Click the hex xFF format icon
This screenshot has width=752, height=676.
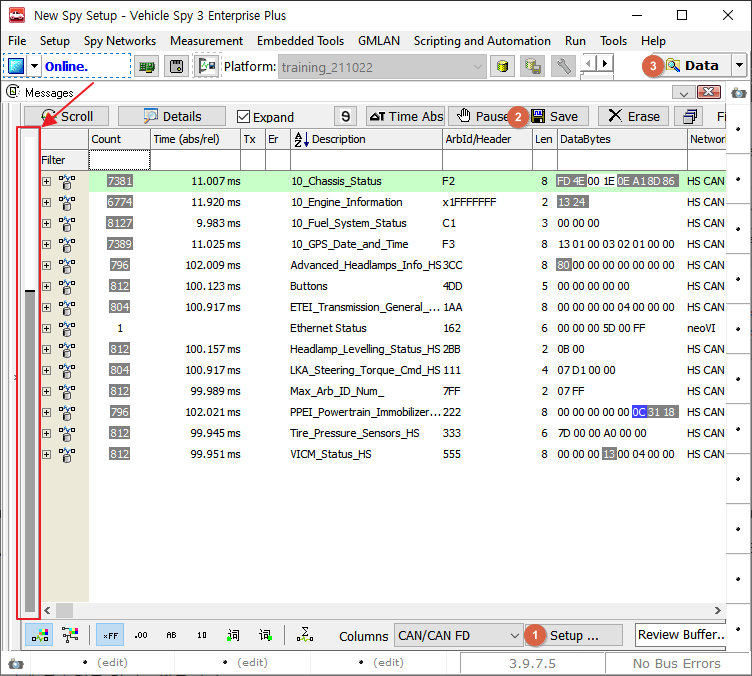110,635
